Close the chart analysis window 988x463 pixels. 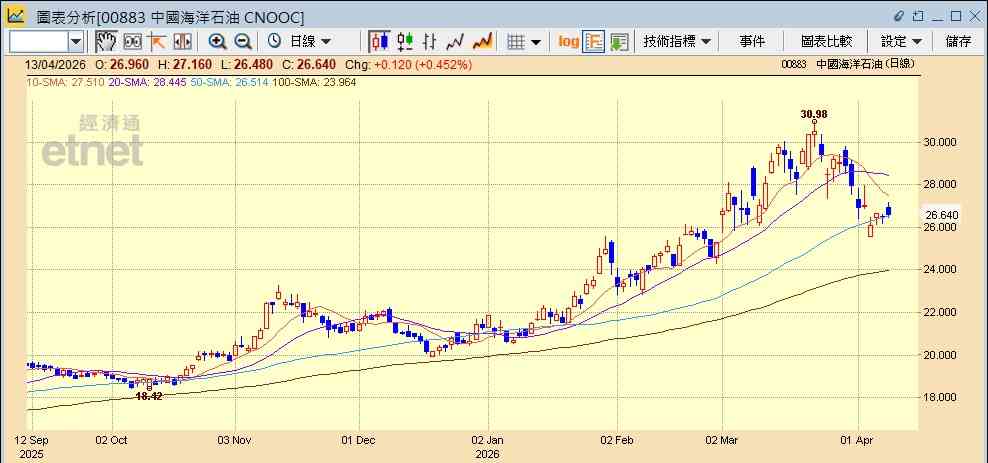(974, 16)
